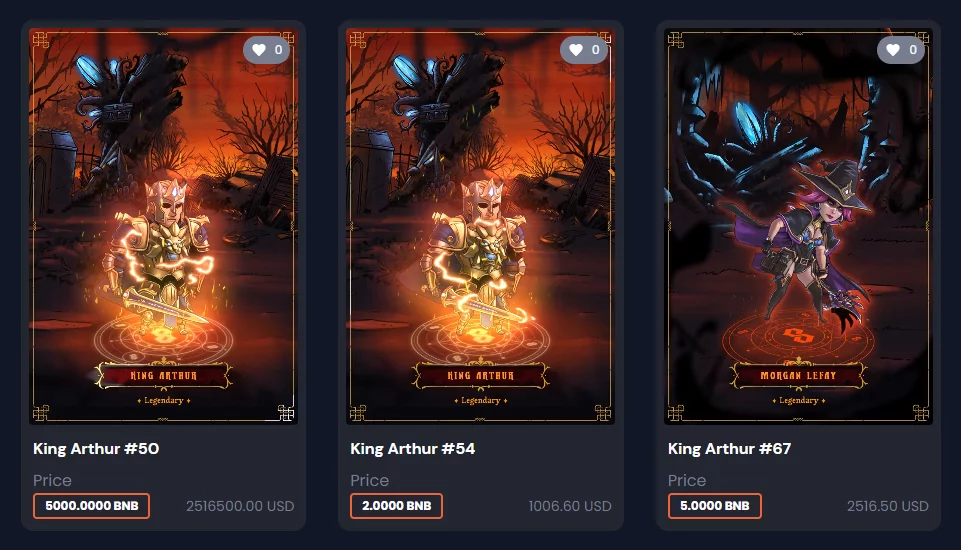
Task: Click the 2516500.00 USD price text
Action: click(240, 506)
